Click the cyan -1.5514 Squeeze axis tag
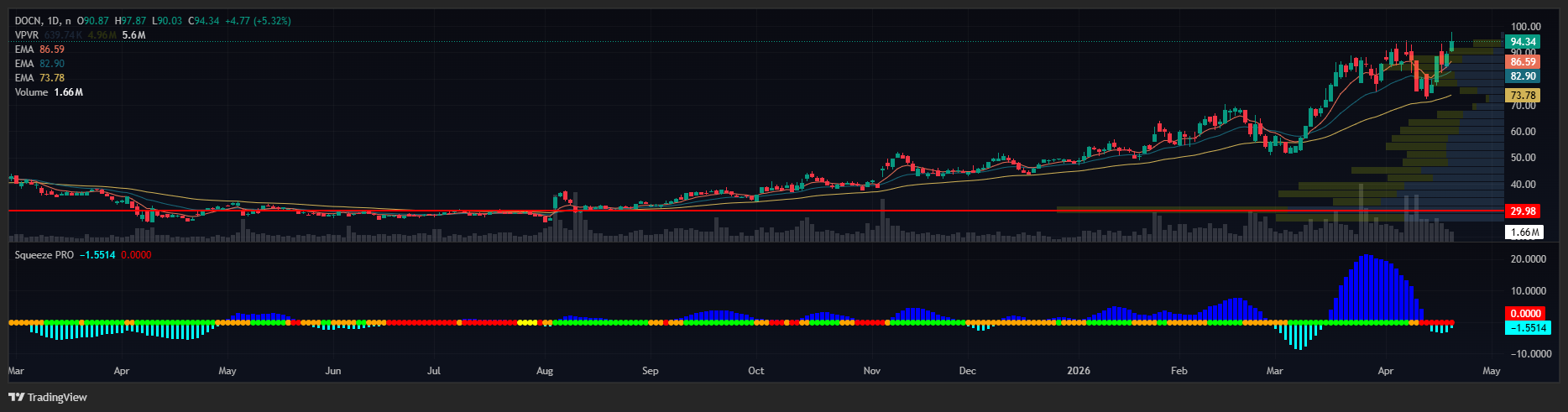1568x412 pixels. tap(1528, 328)
